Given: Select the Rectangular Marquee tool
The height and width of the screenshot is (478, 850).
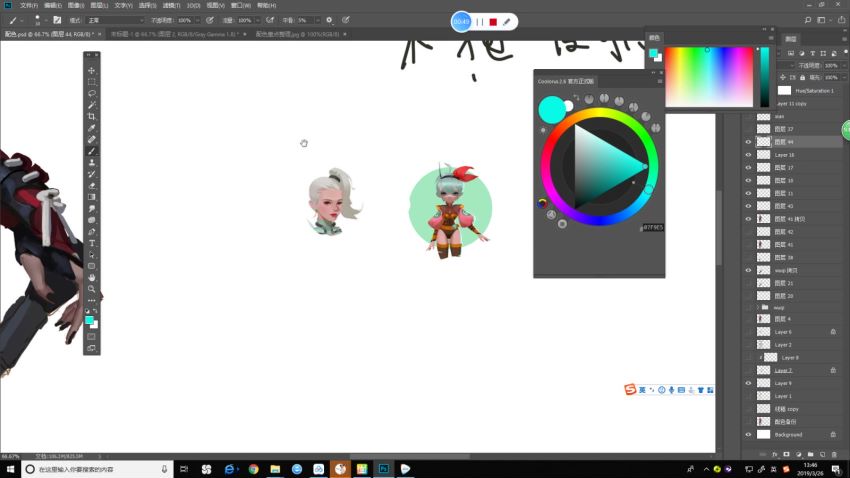Looking at the screenshot, I should coord(92,82).
